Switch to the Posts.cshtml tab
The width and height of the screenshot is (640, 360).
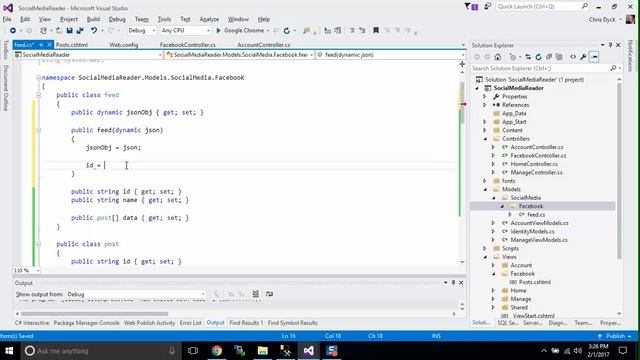click(72, 45)
